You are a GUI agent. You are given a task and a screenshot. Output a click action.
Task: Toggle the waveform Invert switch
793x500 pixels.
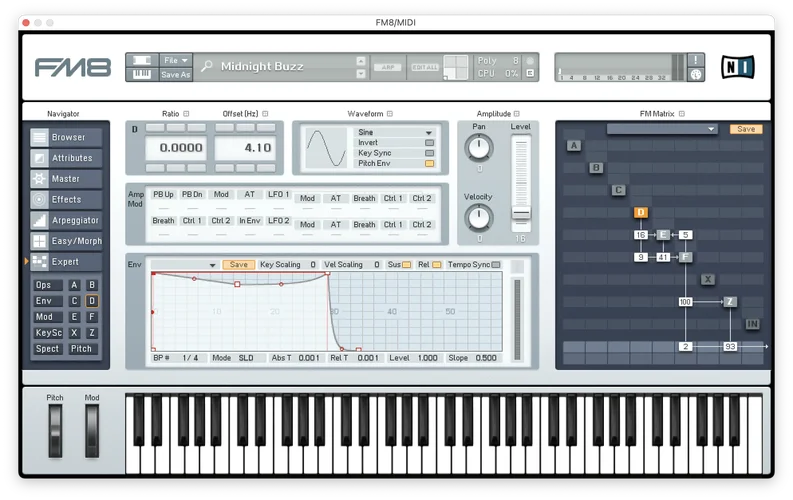point(429,143)
